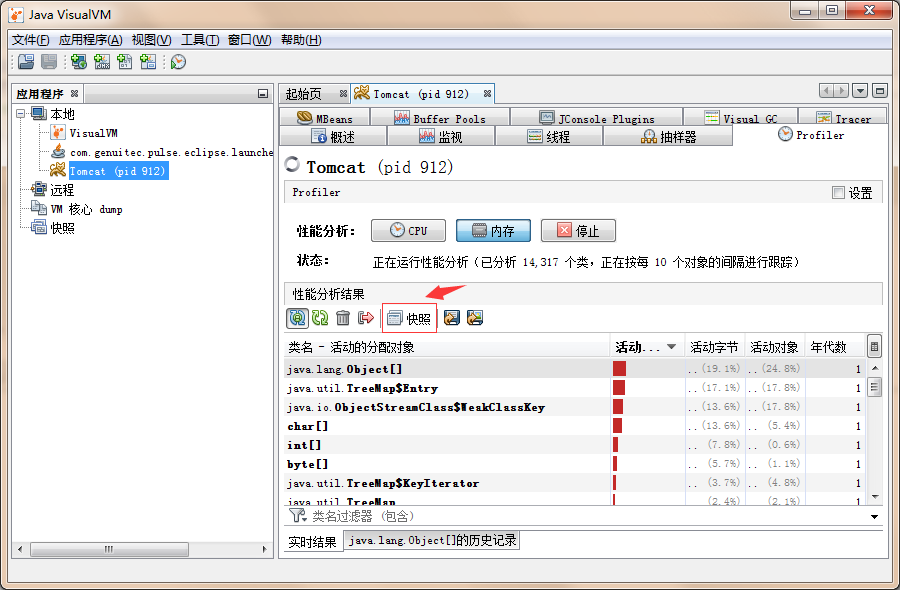Switch to the MBeans tab
The image size is (900, 590).
click(x=324, y=118)
